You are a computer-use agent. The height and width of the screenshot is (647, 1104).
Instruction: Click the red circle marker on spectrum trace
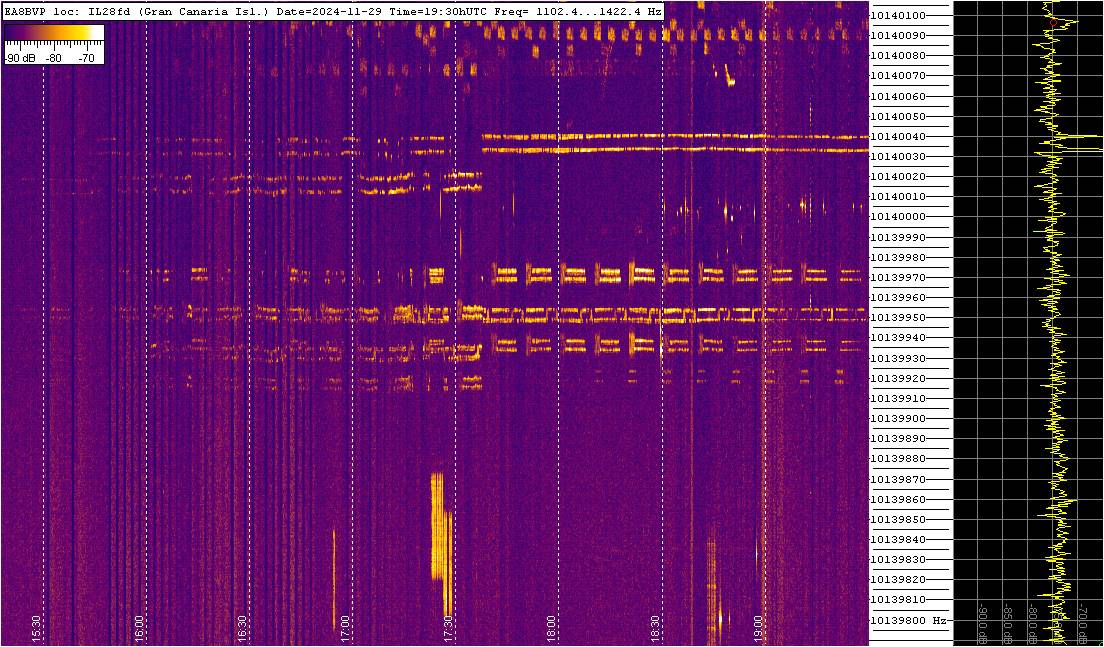(x=1053, y=23)
